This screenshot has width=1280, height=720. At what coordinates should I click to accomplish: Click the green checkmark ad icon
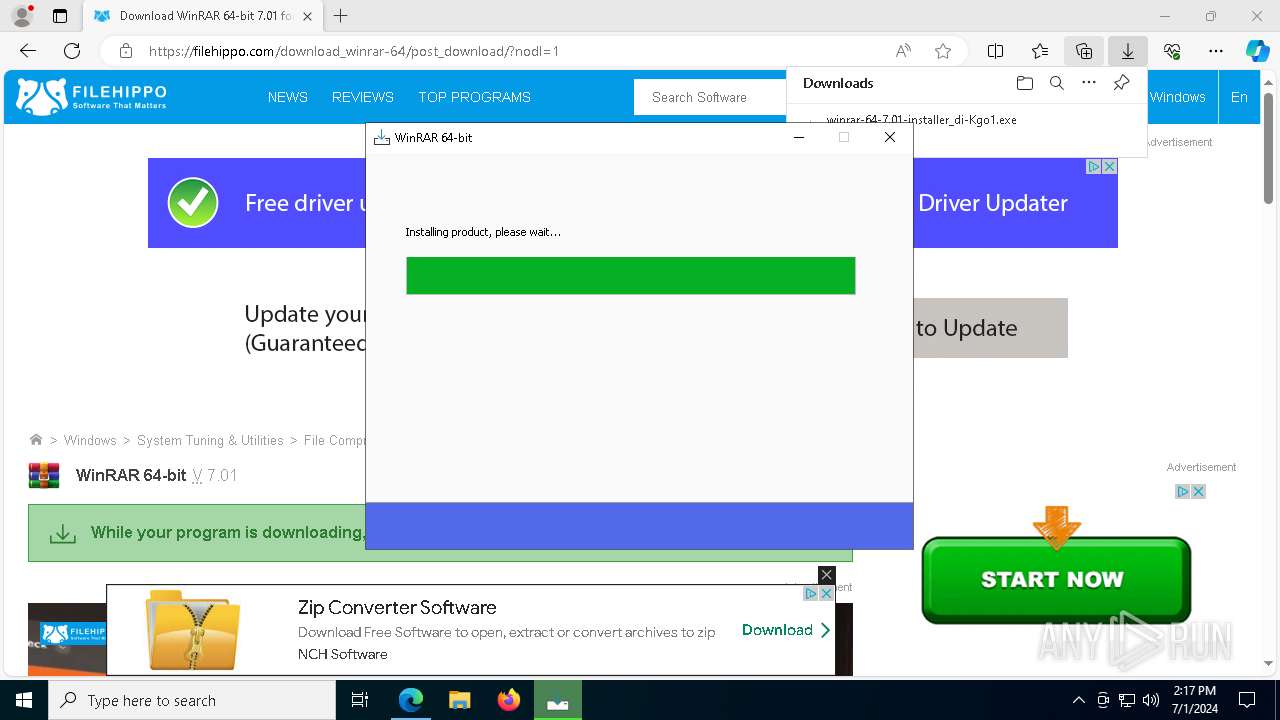pyautogui.click(x=193, y=203)
